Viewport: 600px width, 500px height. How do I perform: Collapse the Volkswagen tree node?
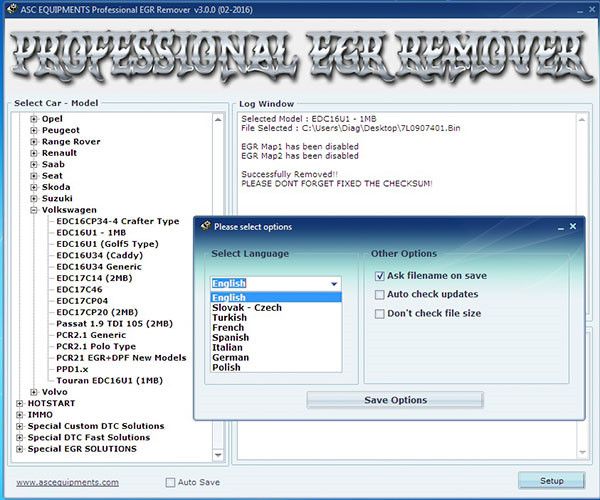(34, 210)
